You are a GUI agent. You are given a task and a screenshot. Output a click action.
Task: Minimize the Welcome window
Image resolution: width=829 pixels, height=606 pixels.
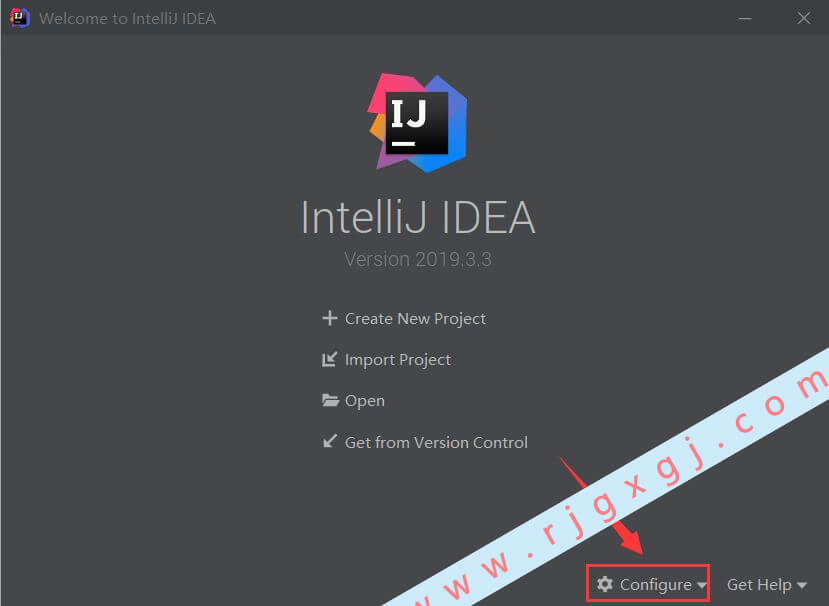(745, 18)
